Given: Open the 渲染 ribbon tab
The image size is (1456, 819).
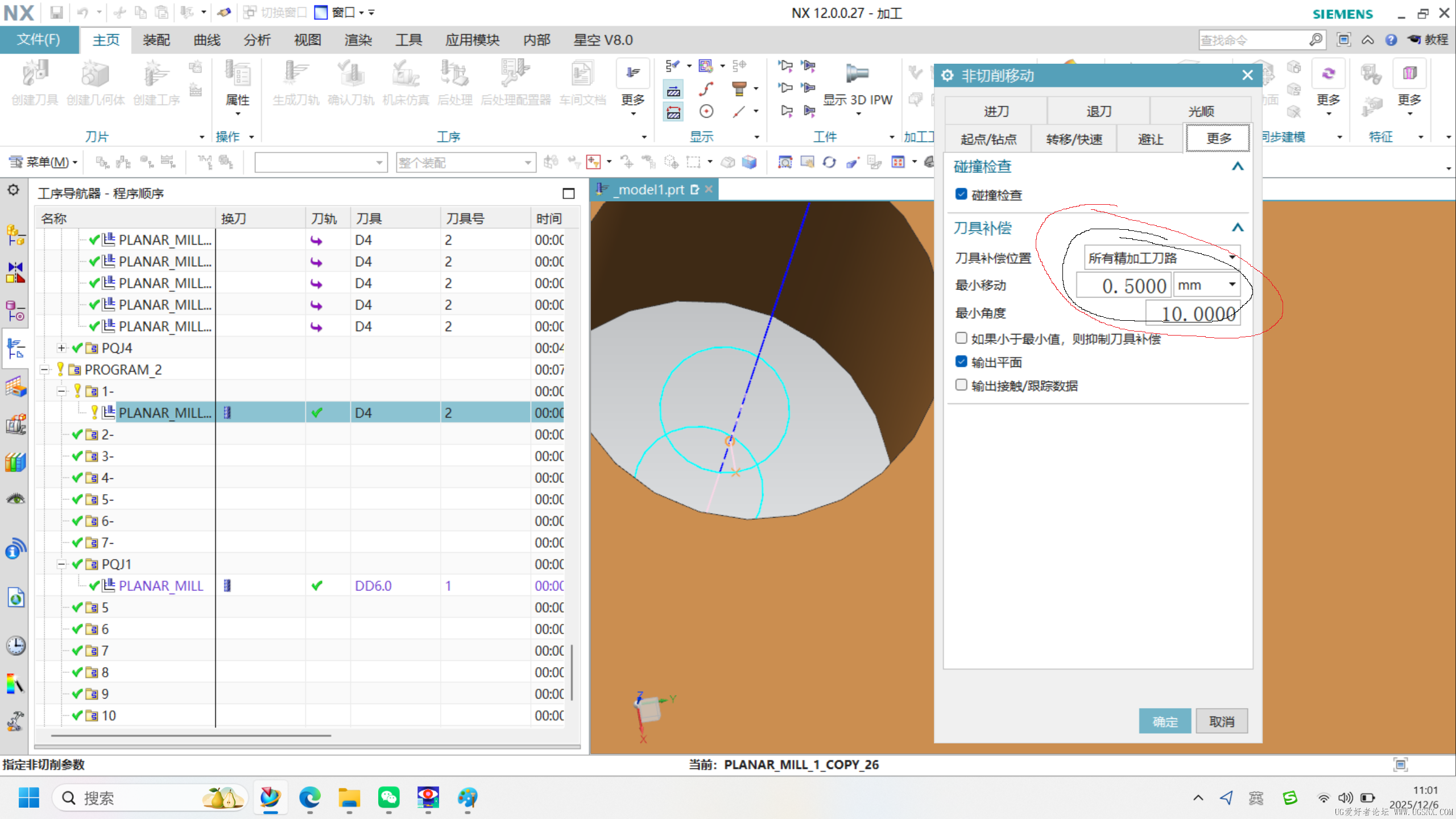Looking at the screenshot, I should coord(358,40).
